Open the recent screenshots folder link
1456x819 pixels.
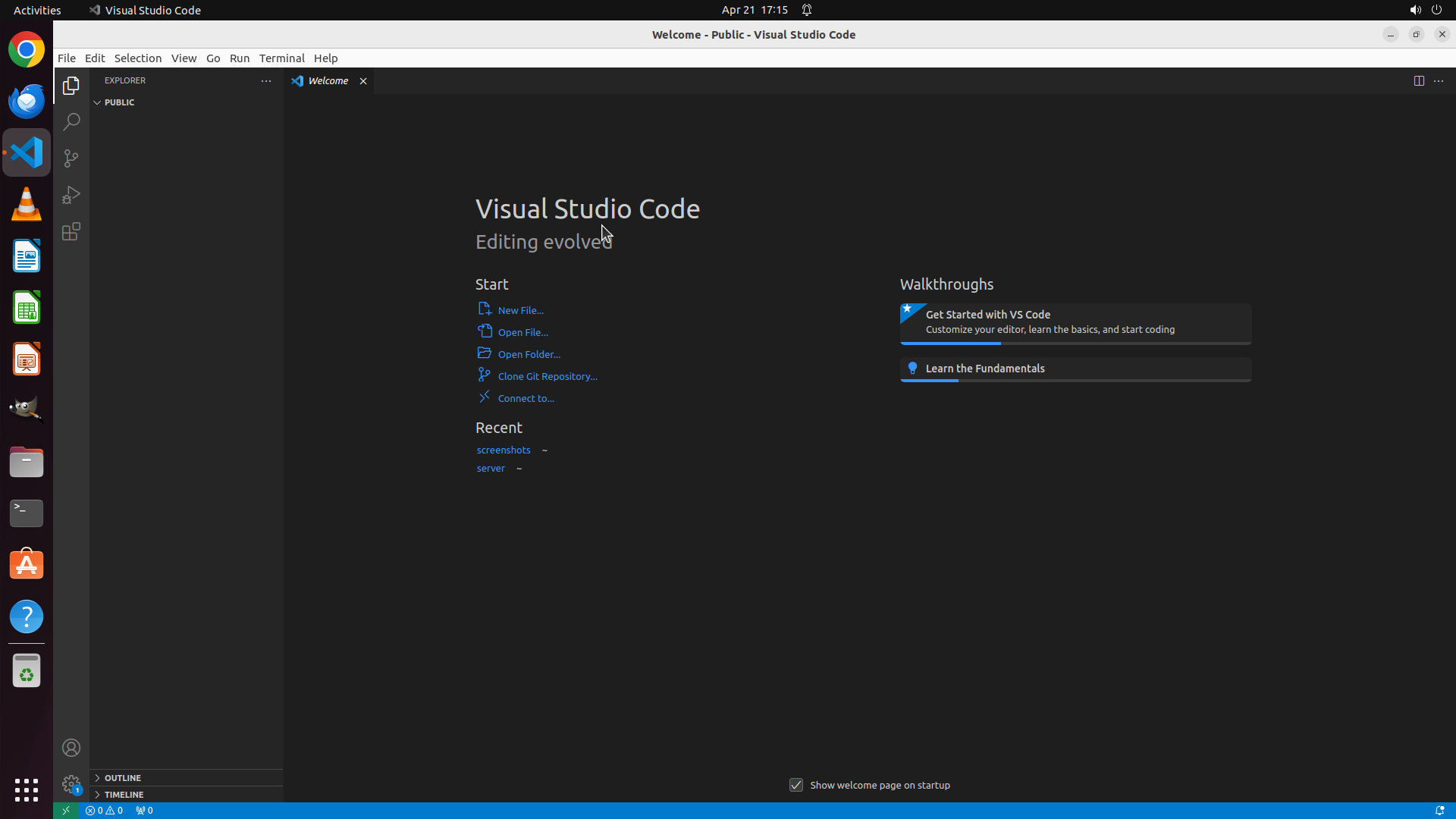coord(504,450)
